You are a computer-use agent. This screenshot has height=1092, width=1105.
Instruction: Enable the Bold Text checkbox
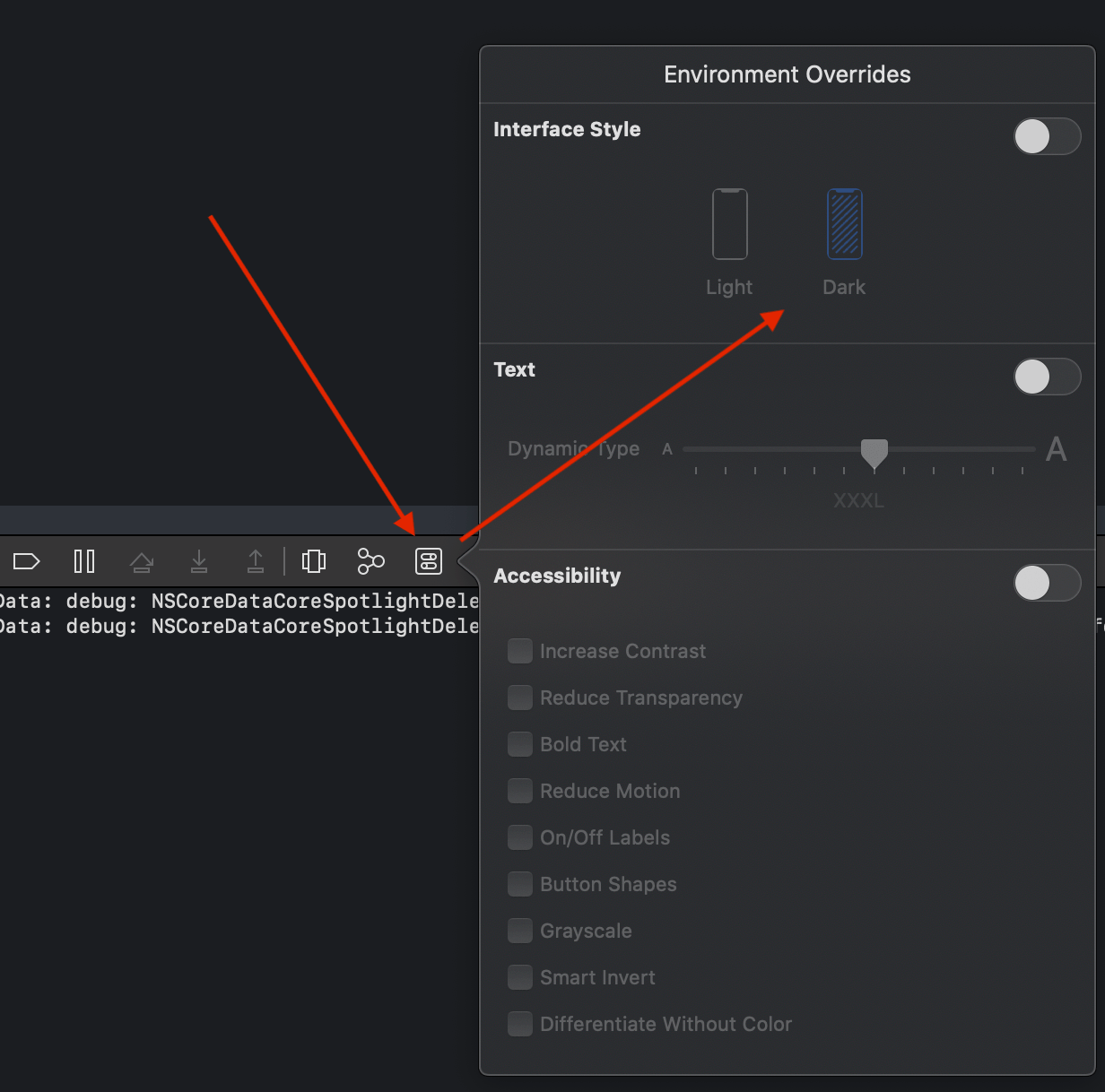[x=520, y=744]
